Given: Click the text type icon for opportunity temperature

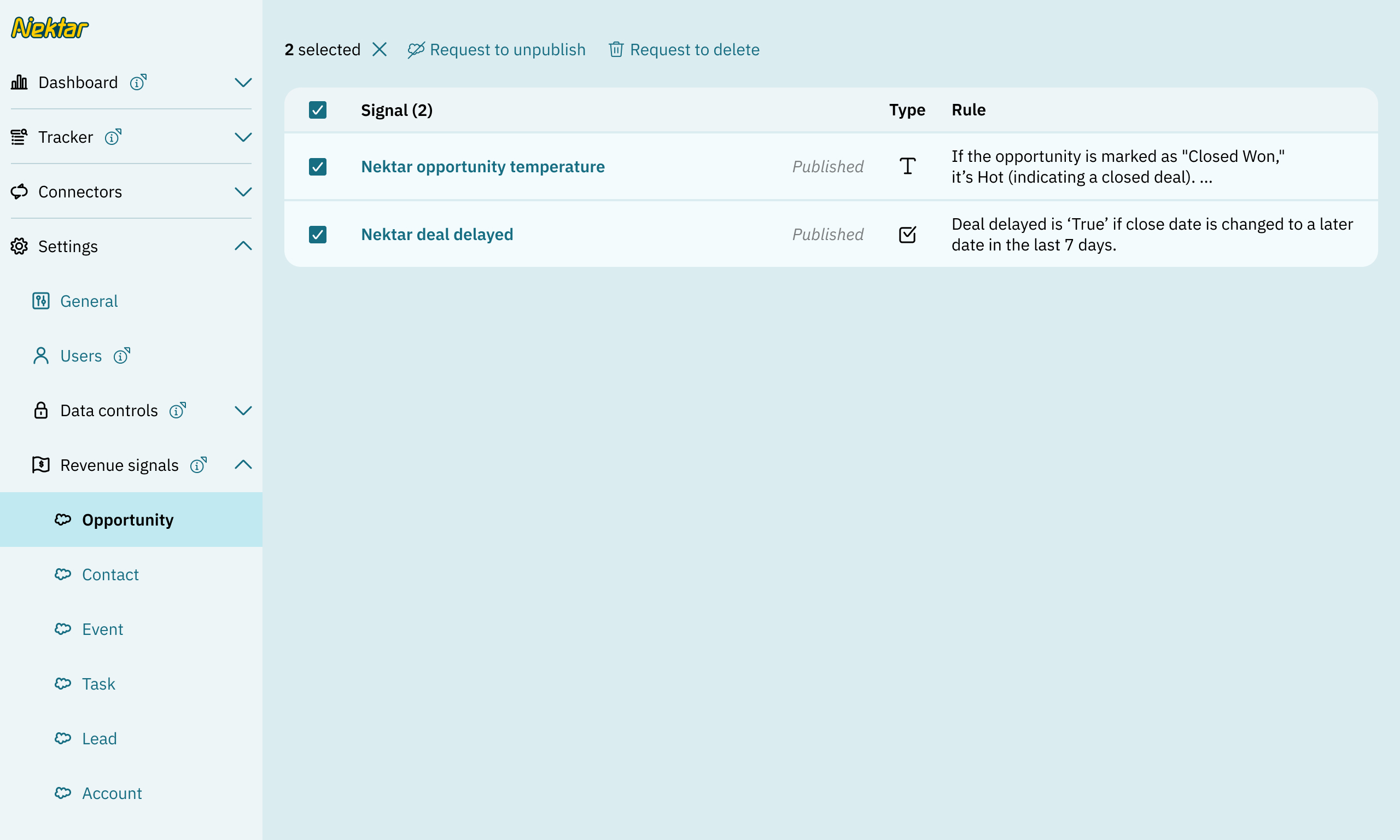Looking at the screenshot, I should pos(907,166).
